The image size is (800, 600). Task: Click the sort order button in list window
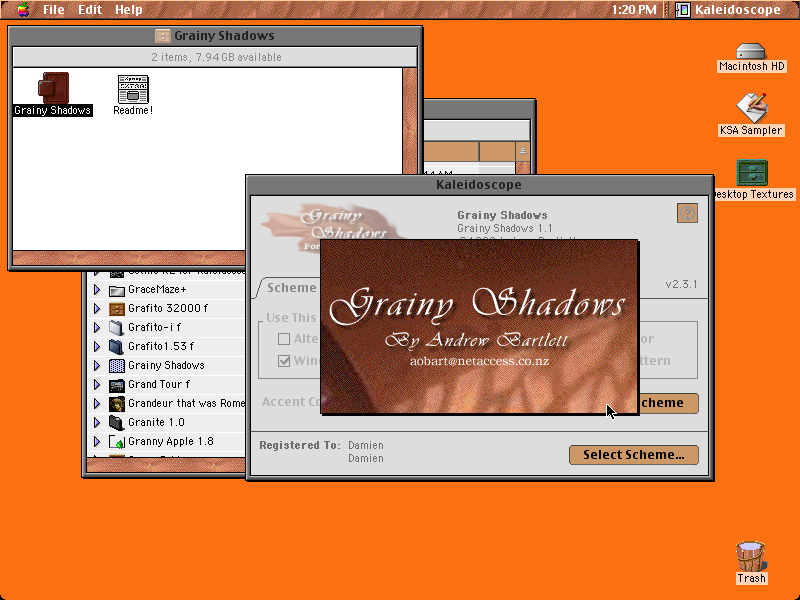coord(522,151)
